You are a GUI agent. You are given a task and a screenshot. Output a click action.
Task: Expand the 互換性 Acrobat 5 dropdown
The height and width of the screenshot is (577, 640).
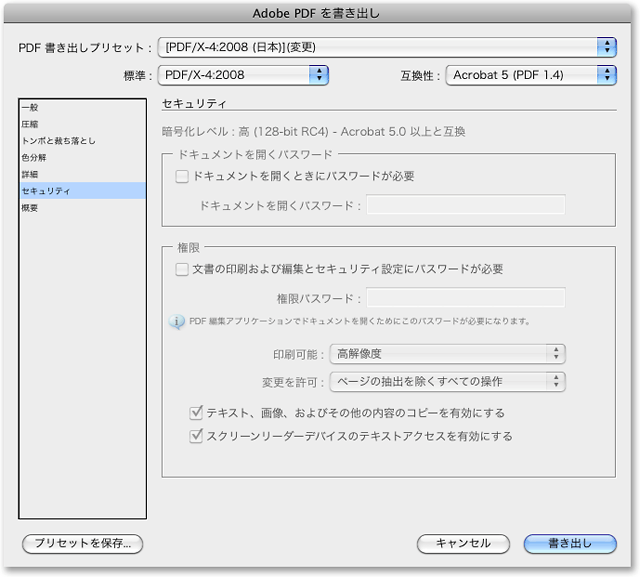pos(530,74)
